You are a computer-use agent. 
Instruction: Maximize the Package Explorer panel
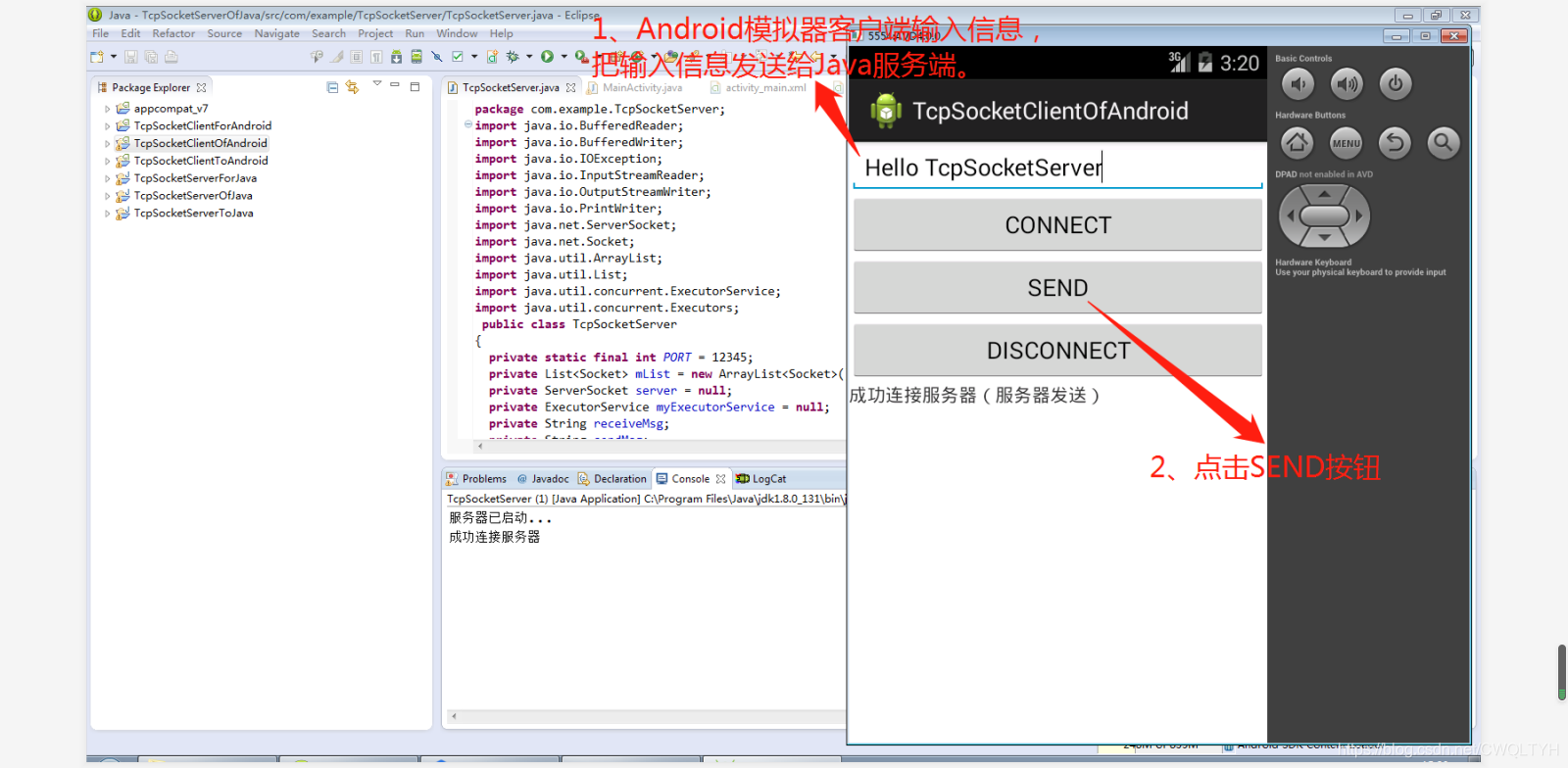[x=415, y=86]
